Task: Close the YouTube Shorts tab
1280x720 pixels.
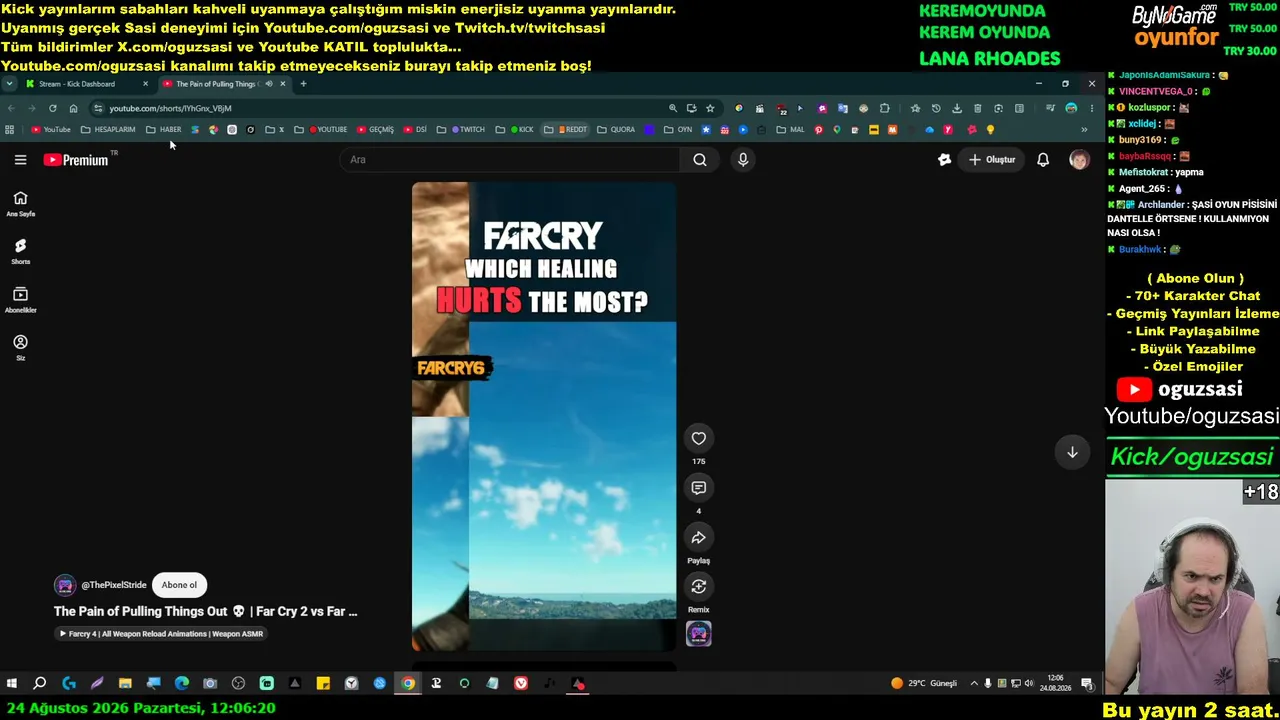Action: pos(283,84)
